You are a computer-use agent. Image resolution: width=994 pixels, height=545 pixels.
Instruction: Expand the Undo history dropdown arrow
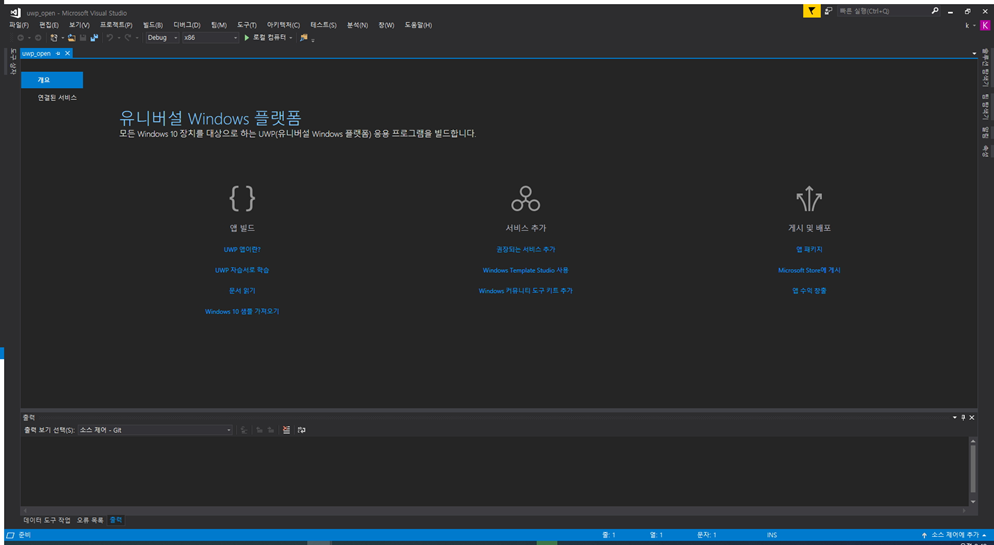(119, 38)
